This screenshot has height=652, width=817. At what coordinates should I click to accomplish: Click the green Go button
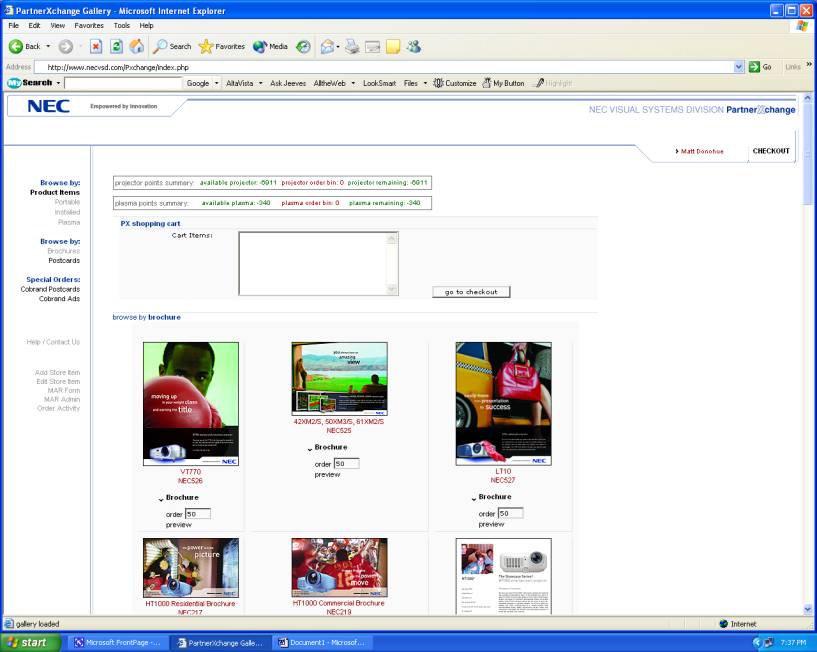pyautogui.click(x=760, y=67)
